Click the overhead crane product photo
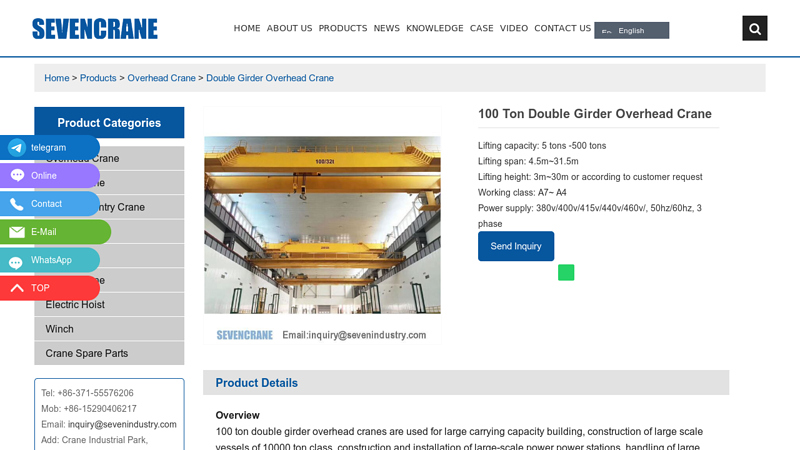 click(322, 224)
